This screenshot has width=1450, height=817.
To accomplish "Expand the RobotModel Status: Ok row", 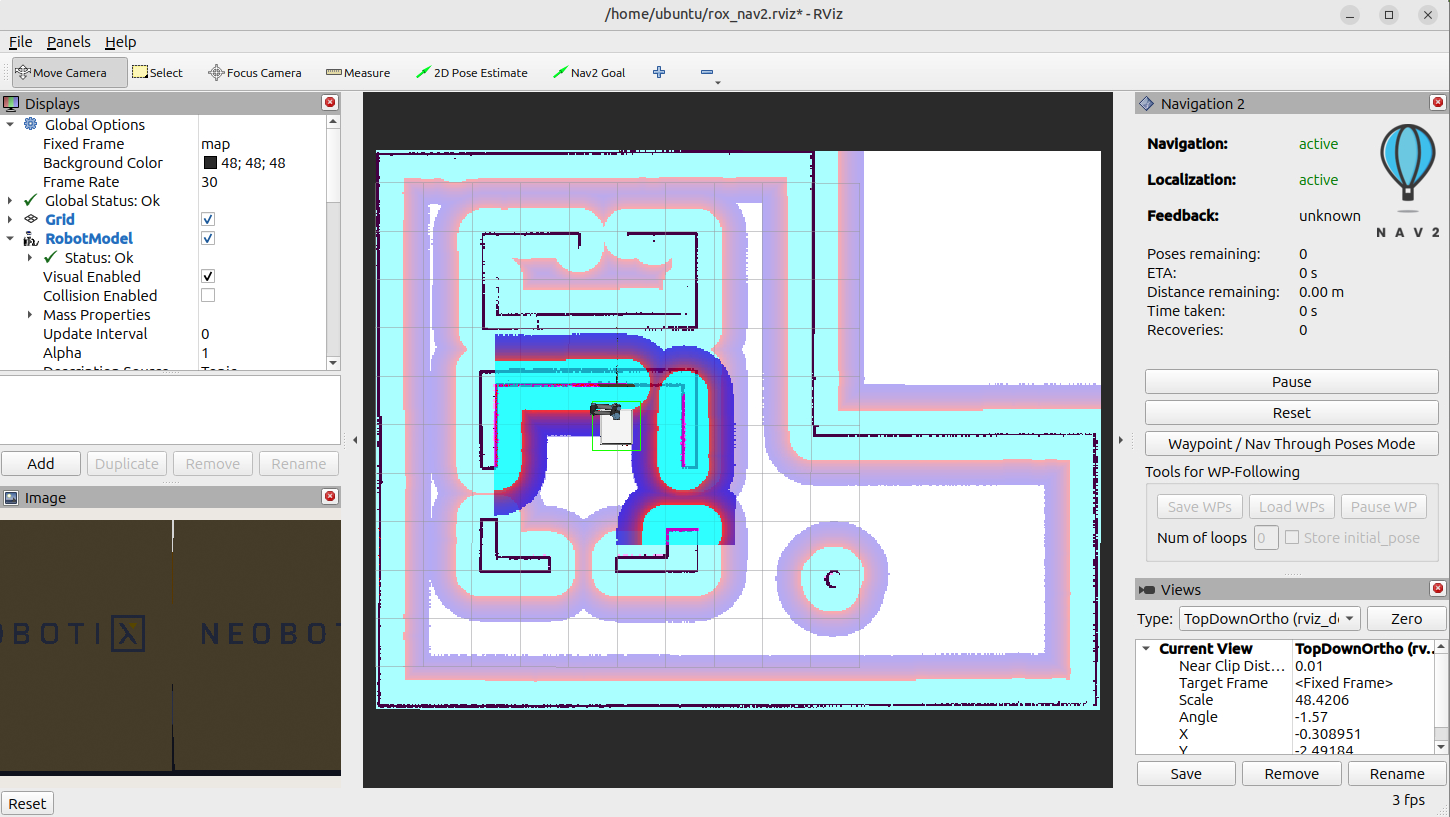I will 30,257.
